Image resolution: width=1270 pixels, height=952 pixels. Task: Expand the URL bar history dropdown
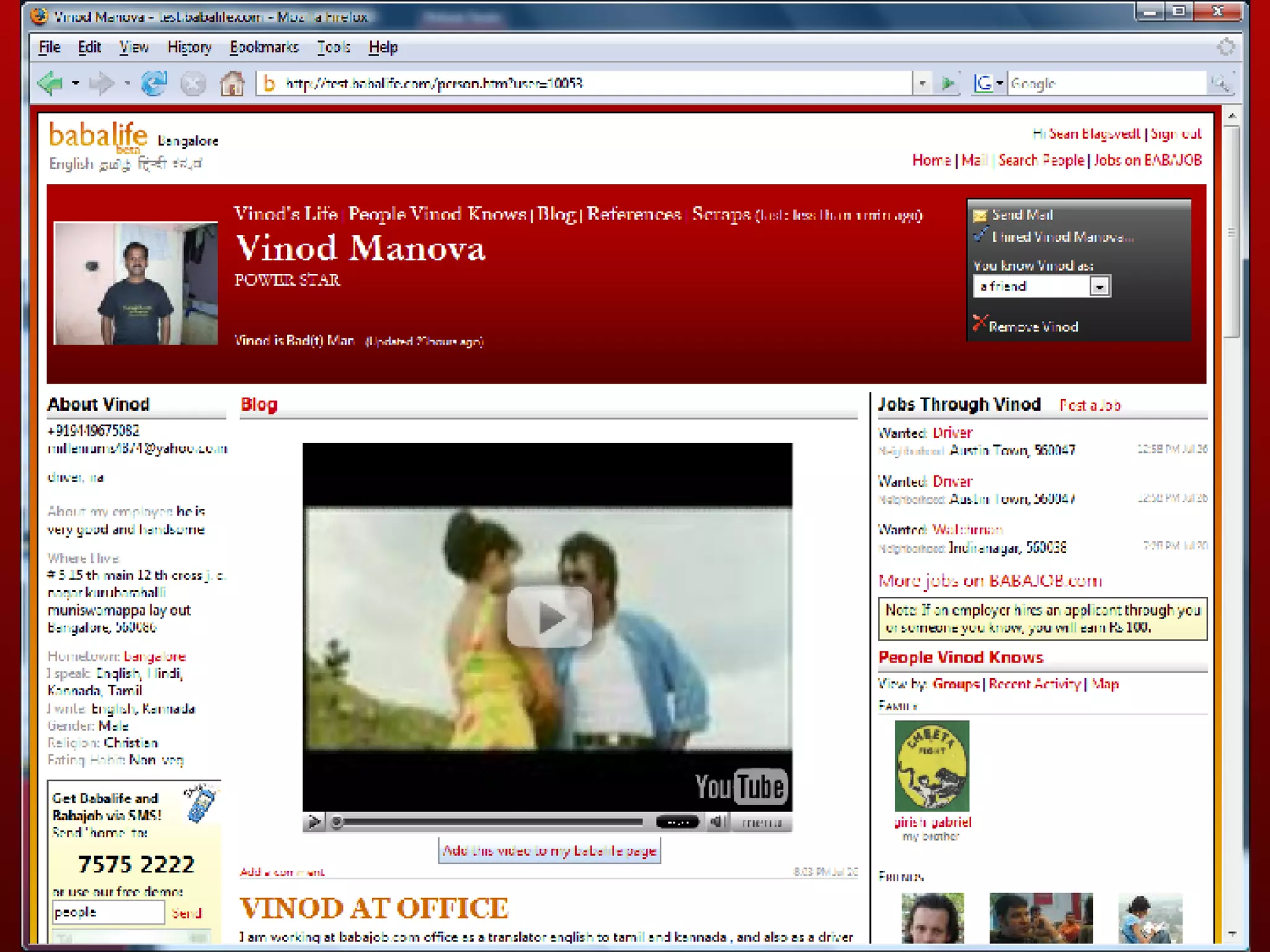(922, 83)
